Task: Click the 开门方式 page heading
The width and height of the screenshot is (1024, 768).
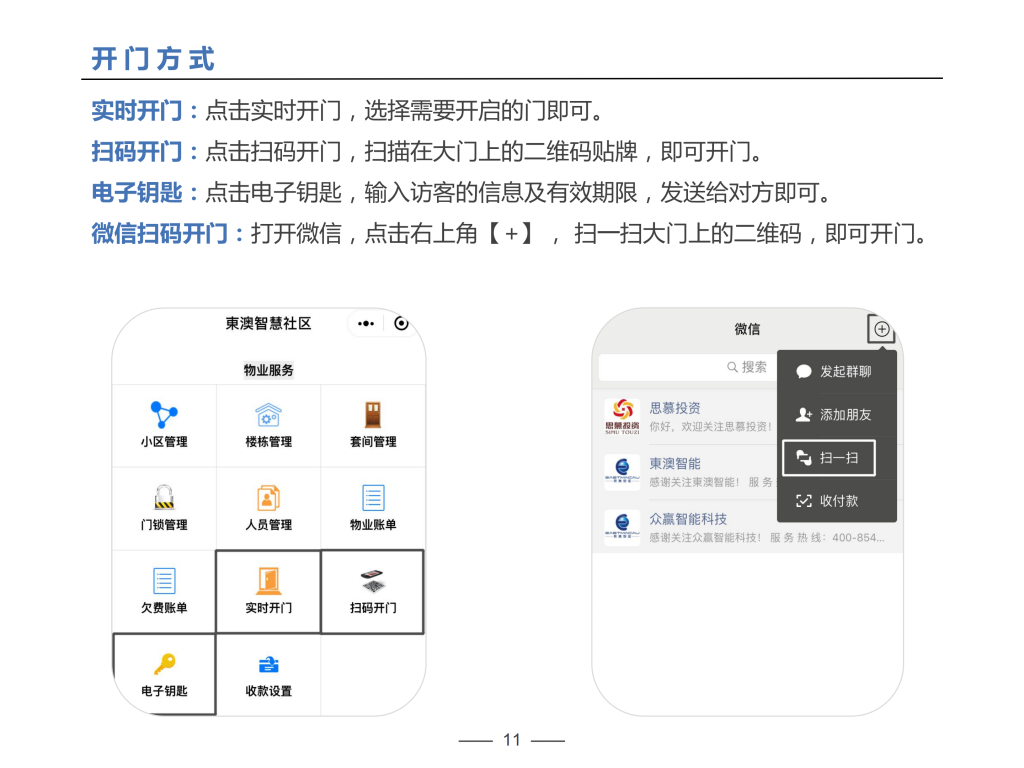Action: pos(153,59)
